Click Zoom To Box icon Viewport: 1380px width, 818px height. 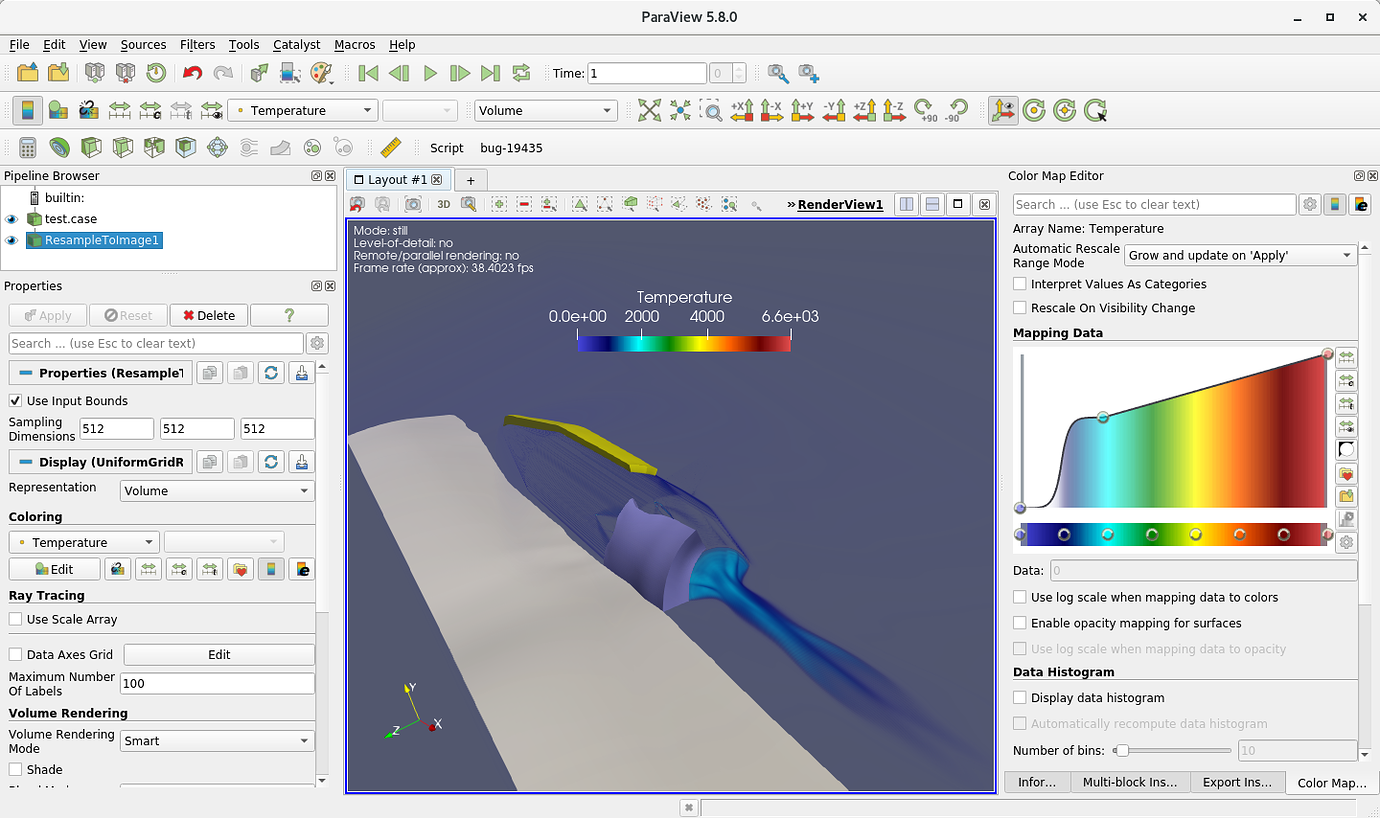(711, 110)
